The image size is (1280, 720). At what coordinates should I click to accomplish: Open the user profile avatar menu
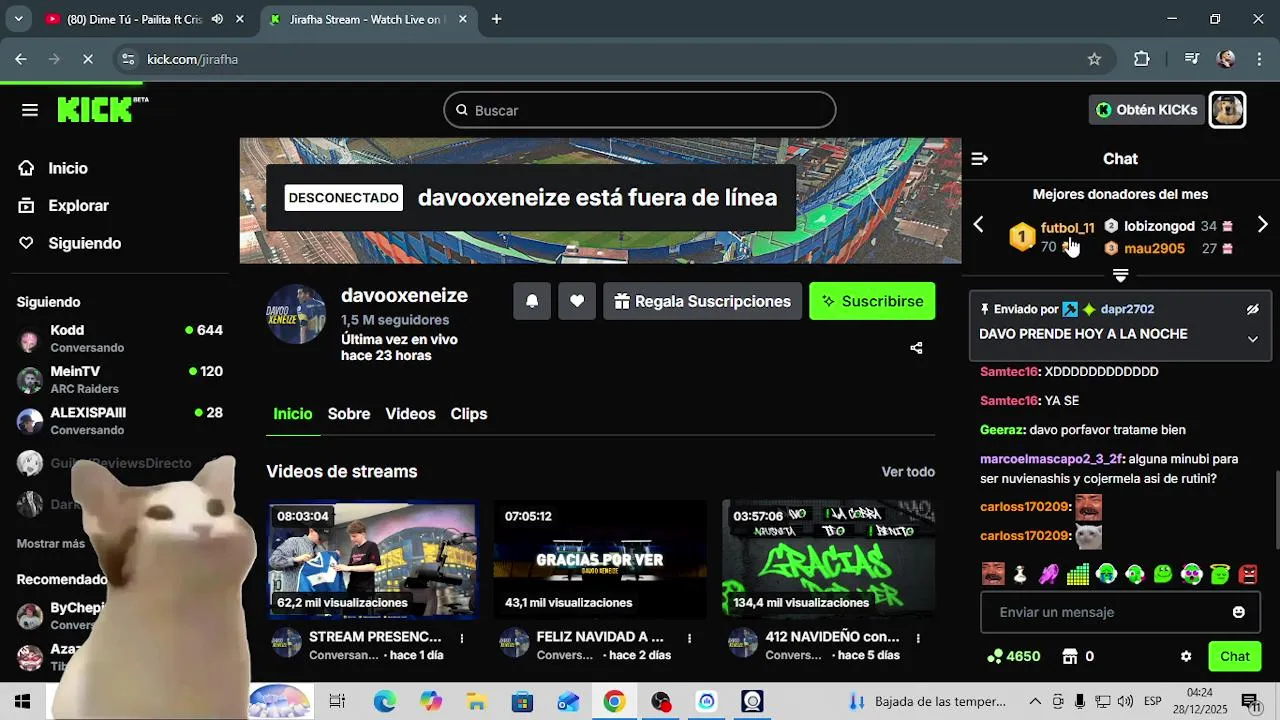coord(1227,110)
